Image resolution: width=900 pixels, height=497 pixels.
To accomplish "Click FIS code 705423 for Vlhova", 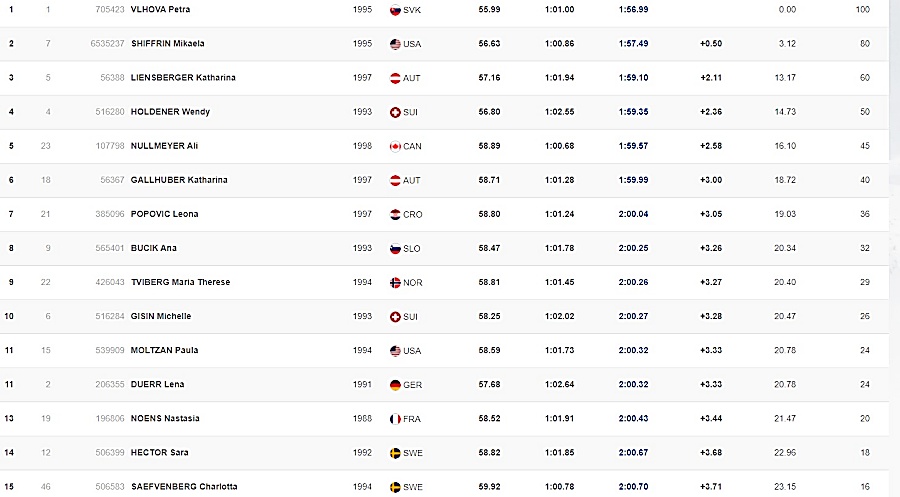I will pyautogui.click(x=110, y=9).
